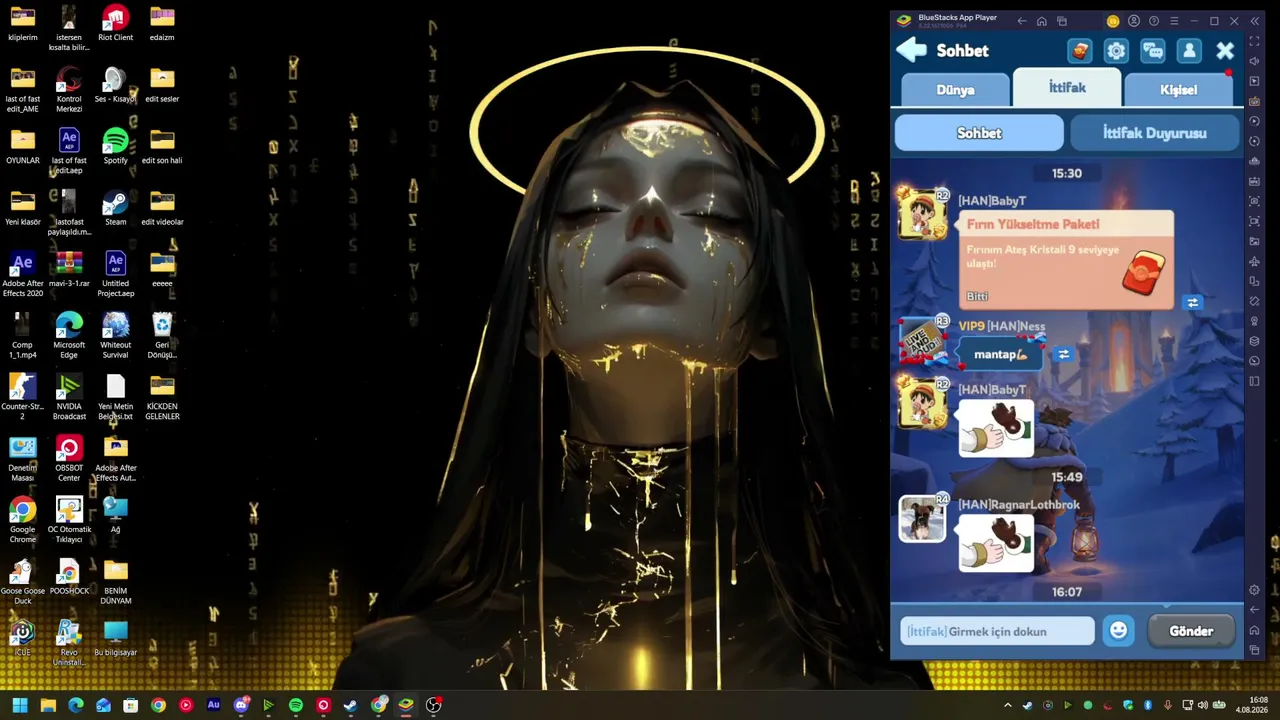Take a screenshot from BlueStacks sidebar

point(1255,201)
